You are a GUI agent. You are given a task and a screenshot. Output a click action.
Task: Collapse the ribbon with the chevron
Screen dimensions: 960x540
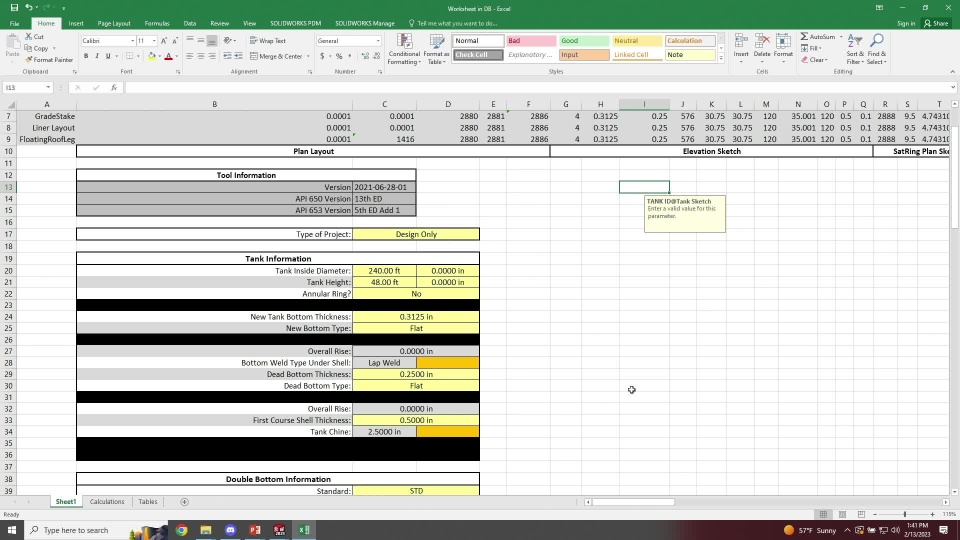click(x=952, y=72)
